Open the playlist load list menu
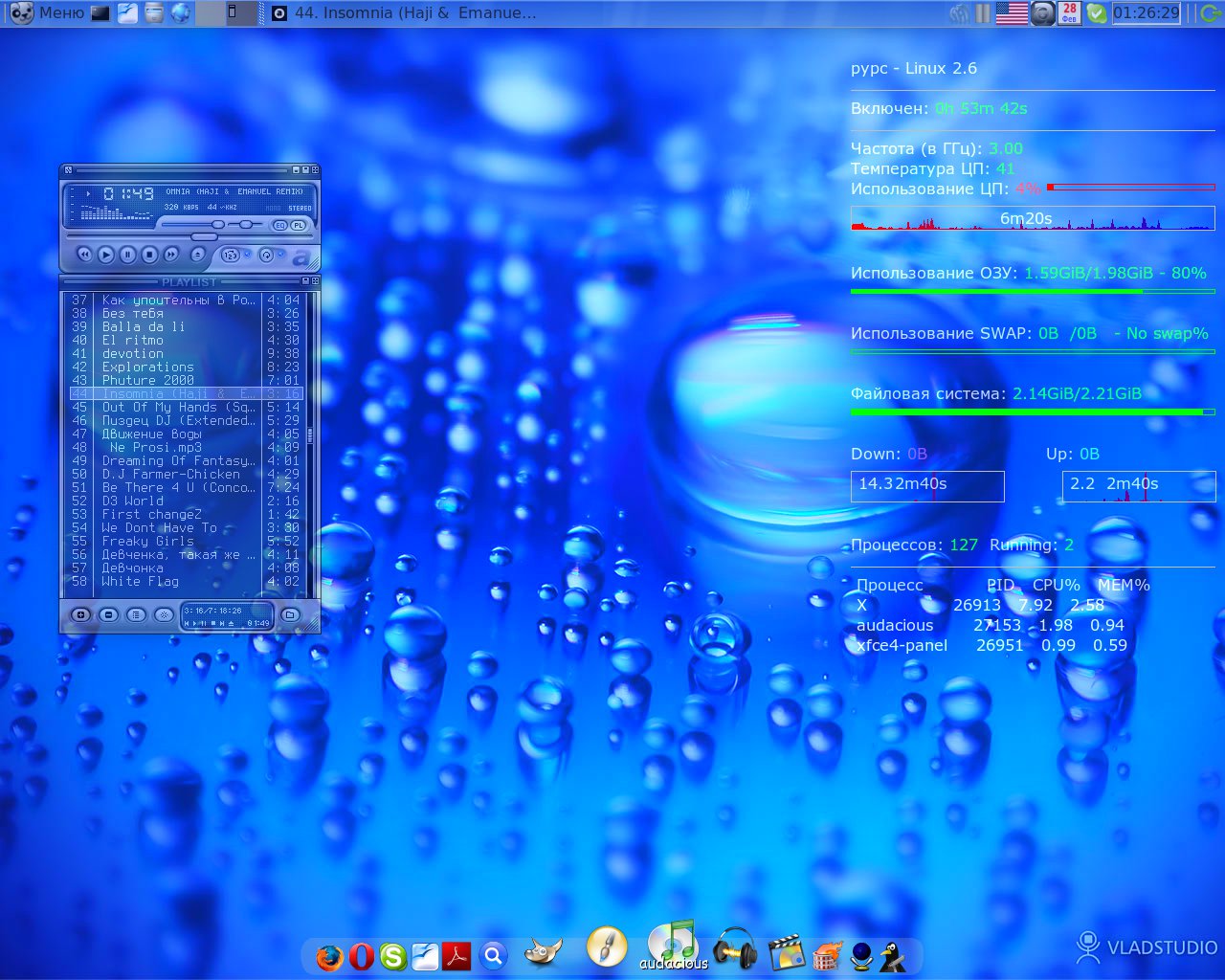 [290, 614]
